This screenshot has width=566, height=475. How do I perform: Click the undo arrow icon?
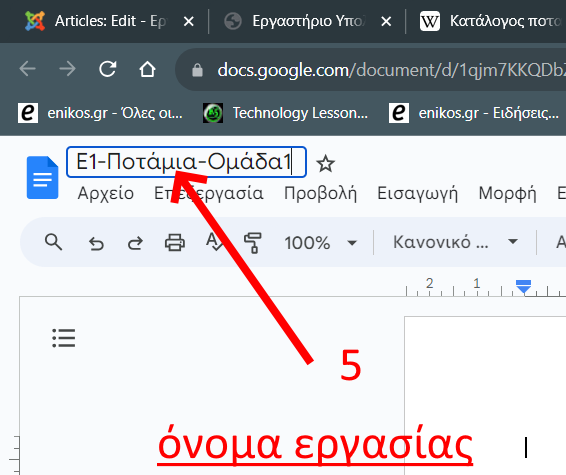(x=96, y=243)
